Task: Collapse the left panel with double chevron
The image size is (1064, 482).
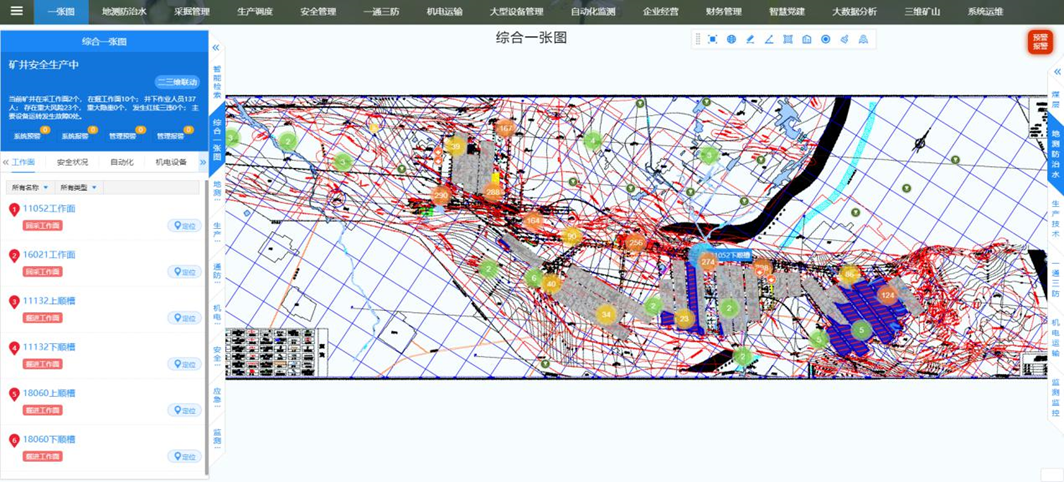Action: tap(216, 48)
